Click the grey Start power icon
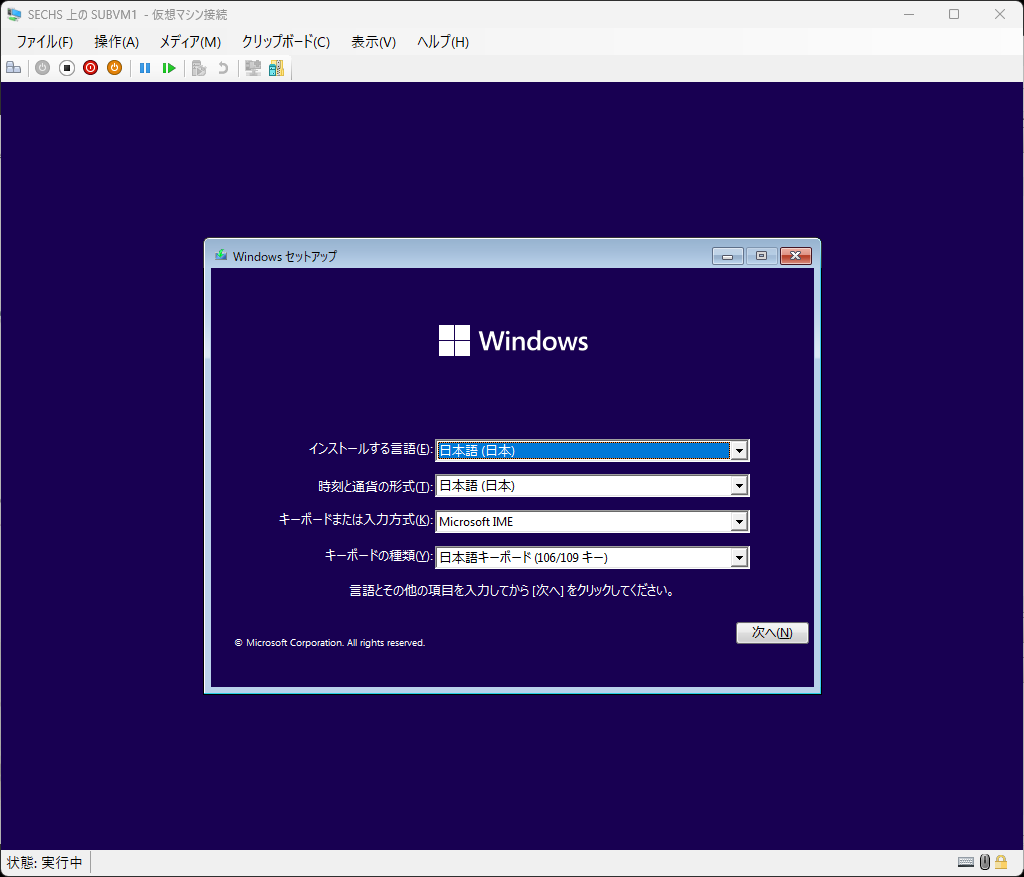1024x877 pixels. (42, 68)
